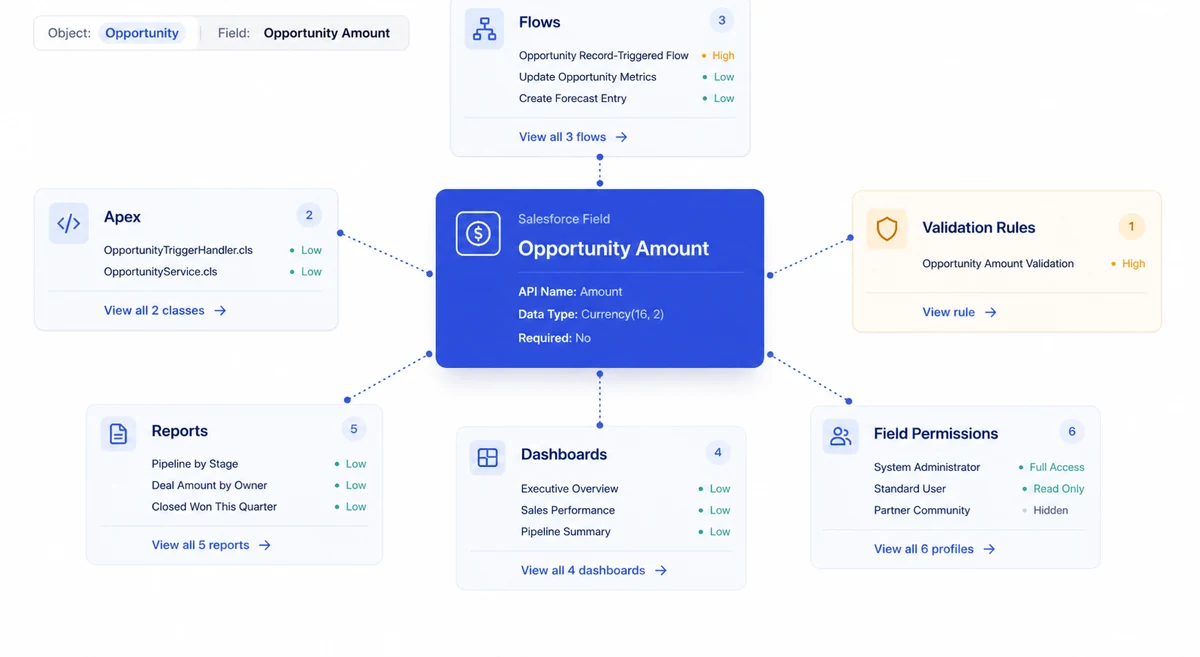Click the Field Permissions card title

[936, 434]
